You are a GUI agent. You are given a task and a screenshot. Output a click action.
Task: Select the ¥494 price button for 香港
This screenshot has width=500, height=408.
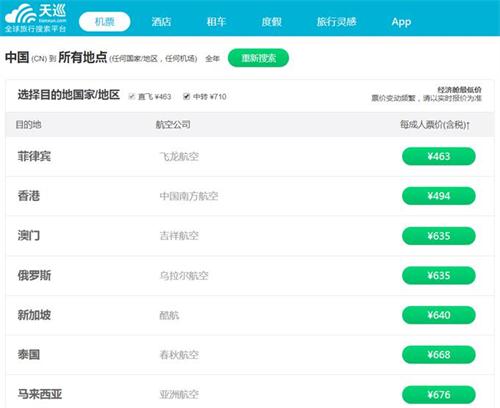pos(439,196)
